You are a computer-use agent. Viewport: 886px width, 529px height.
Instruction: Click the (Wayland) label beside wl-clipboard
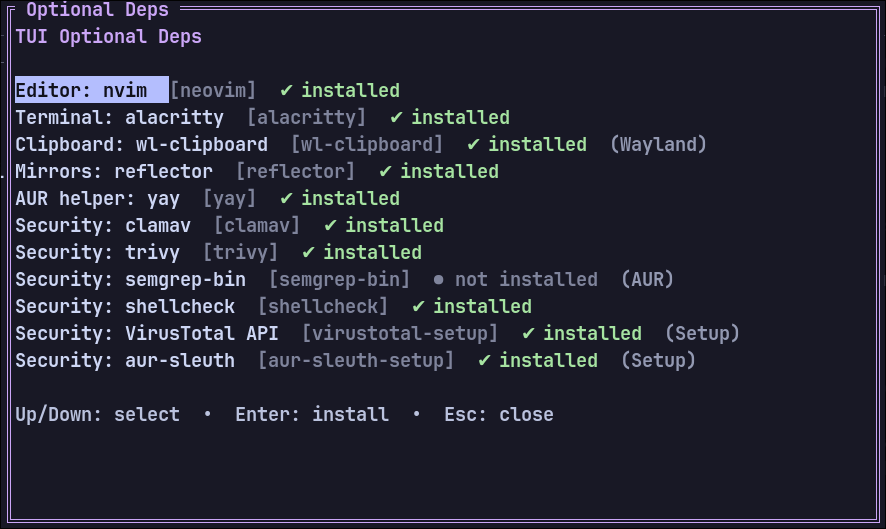658,145
